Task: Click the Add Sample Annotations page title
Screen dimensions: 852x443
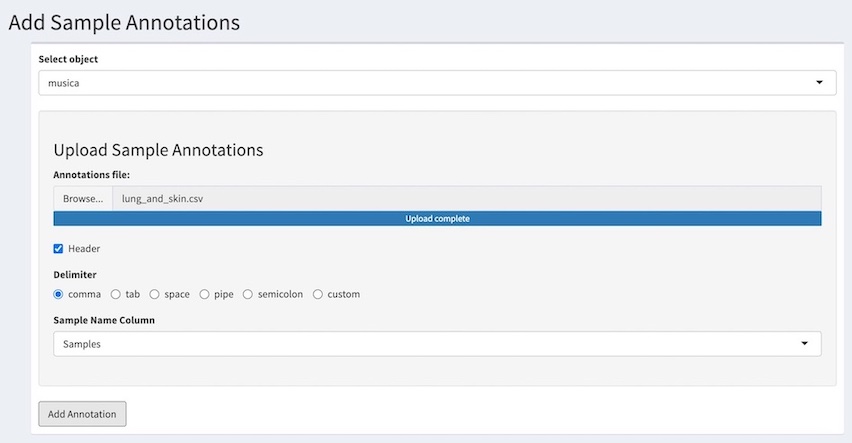Action: click(124, 21)
